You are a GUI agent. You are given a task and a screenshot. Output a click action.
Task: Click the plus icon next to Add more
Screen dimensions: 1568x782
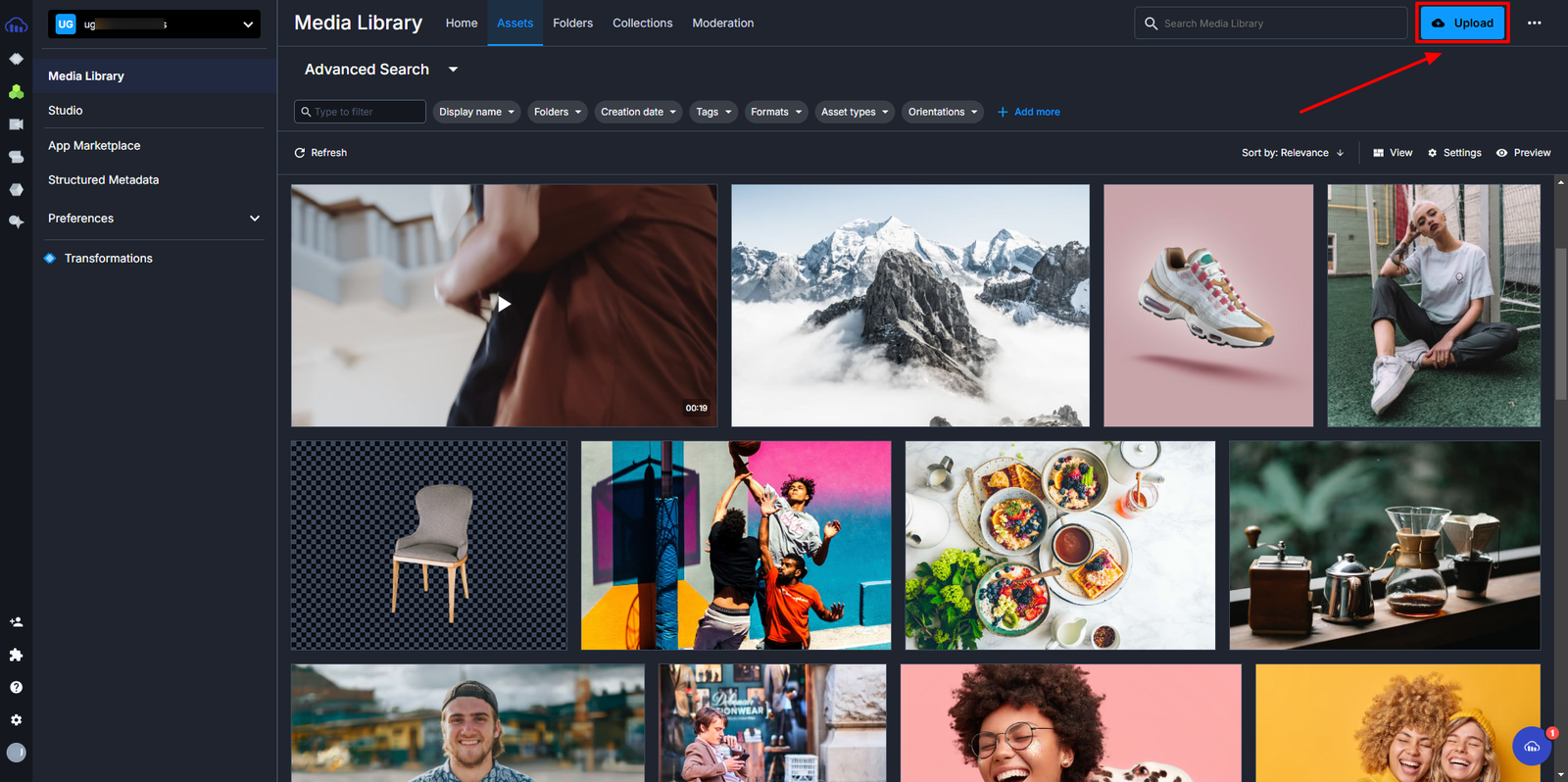click(x=1003, y=112)
